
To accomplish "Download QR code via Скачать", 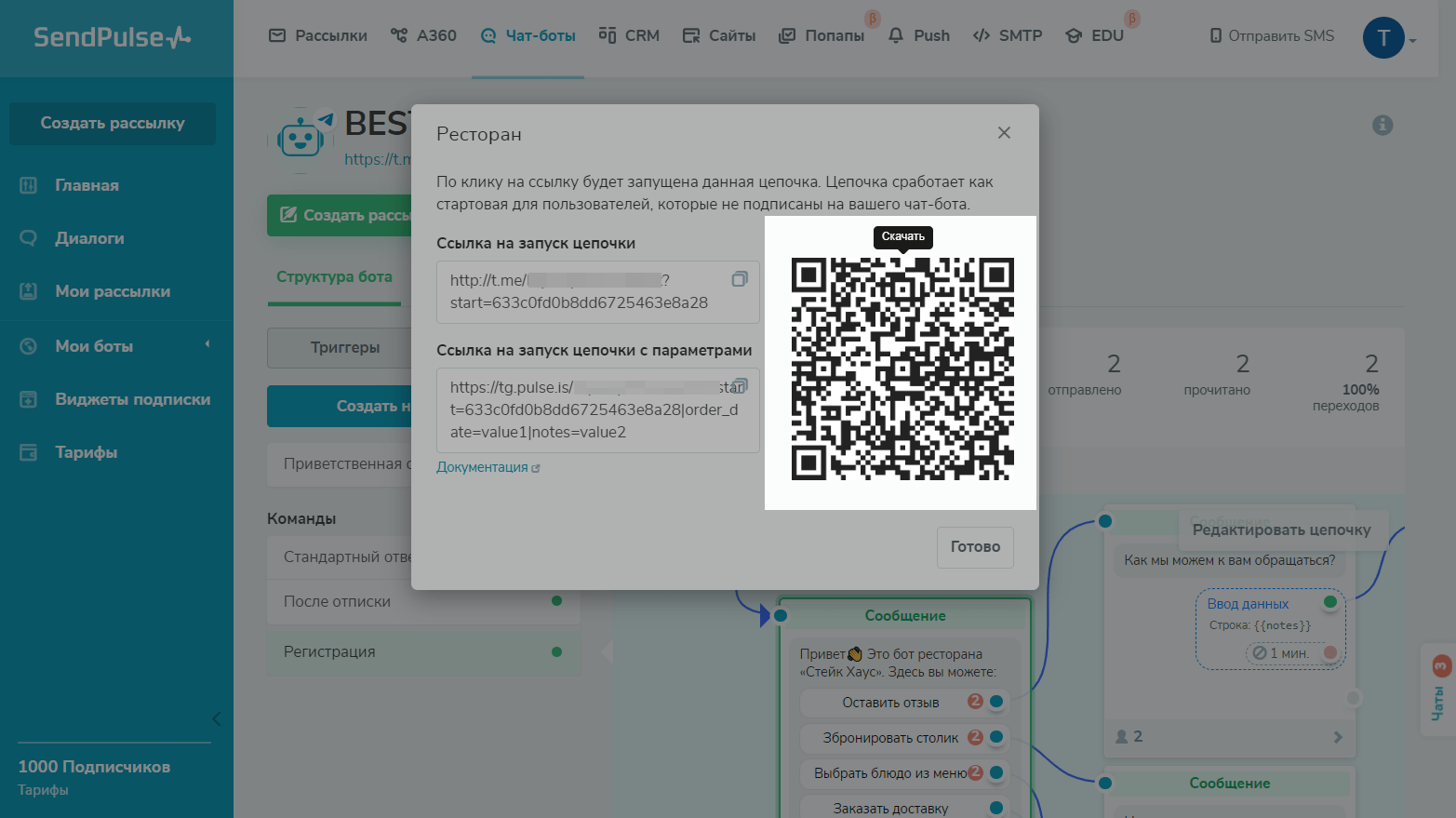I will click(902, 236).
